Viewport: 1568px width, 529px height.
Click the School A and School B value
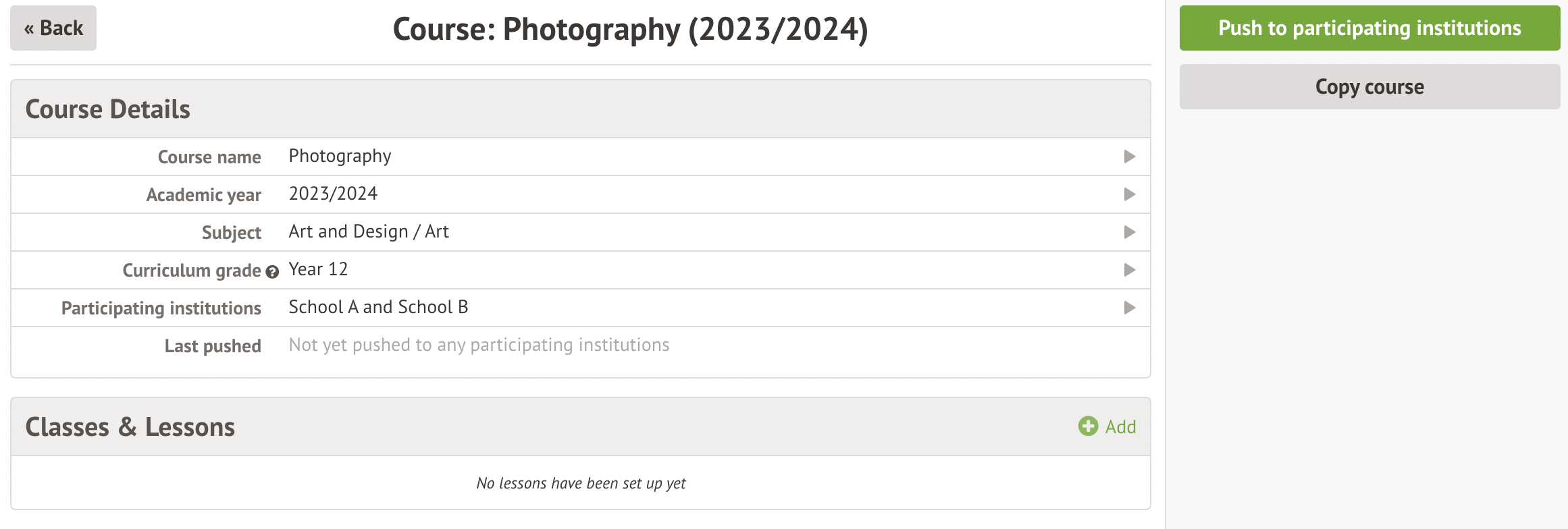pos(378,307)
